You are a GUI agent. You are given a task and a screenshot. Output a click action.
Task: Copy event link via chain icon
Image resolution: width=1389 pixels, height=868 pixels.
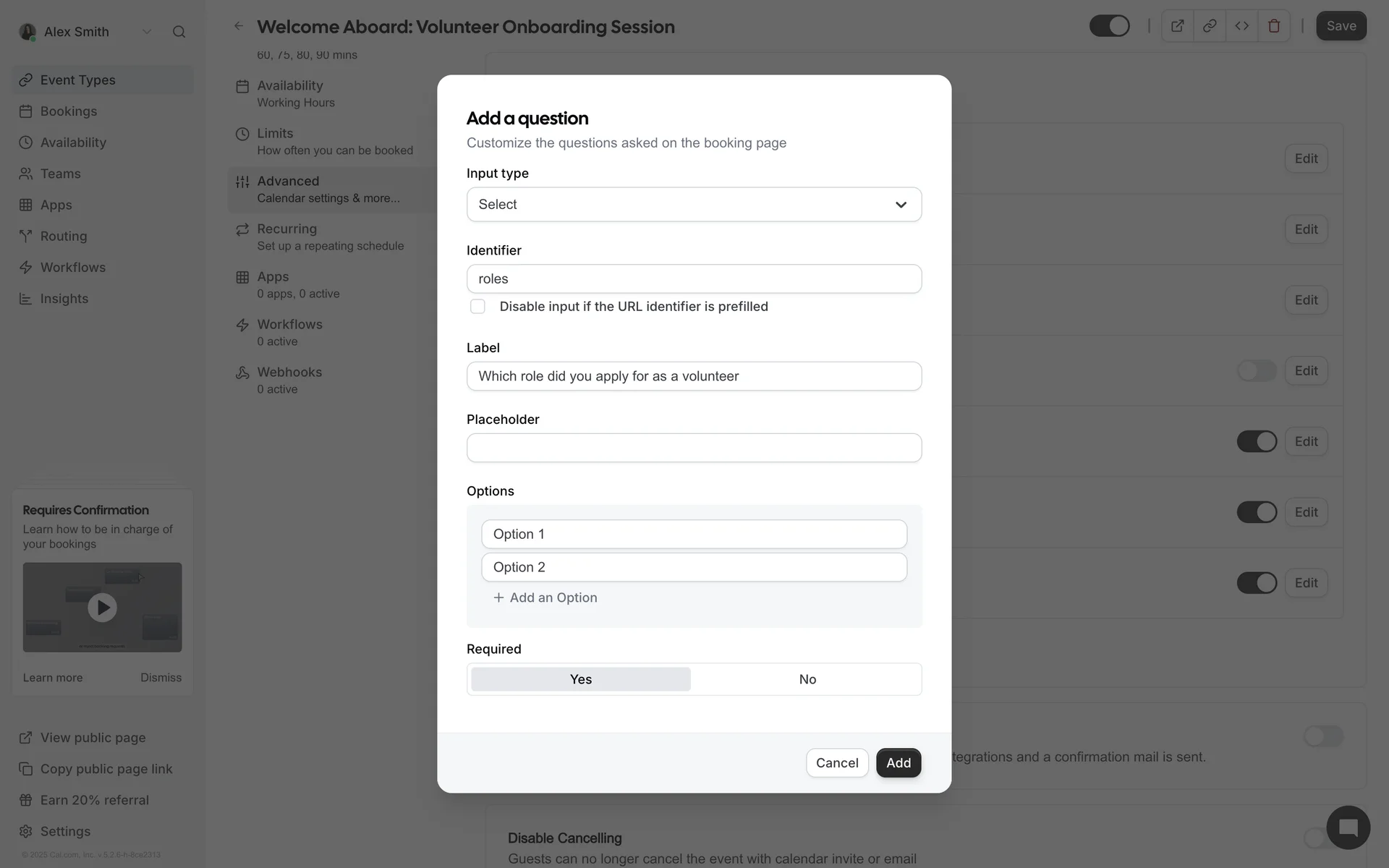(x=1209, y=26)
